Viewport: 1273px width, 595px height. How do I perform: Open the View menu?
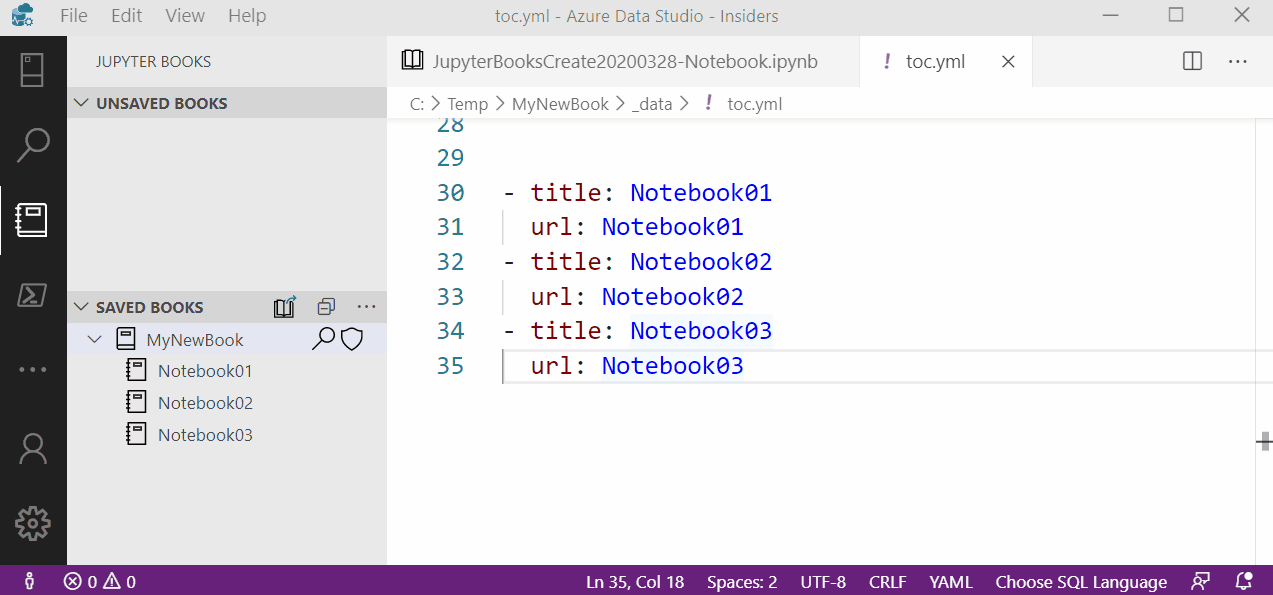pyautogui.click(x=185, y=15)
